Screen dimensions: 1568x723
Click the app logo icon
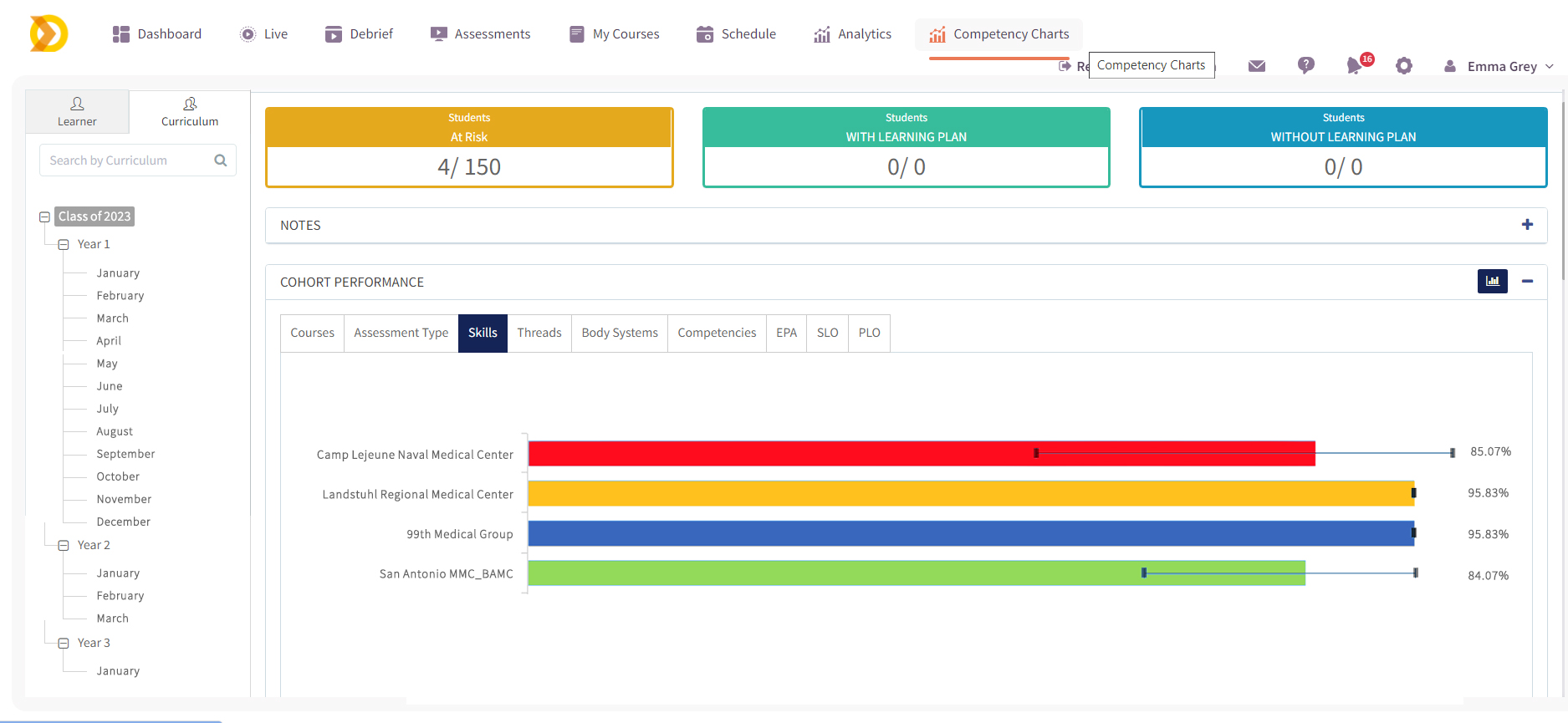[x=49, y=34]
